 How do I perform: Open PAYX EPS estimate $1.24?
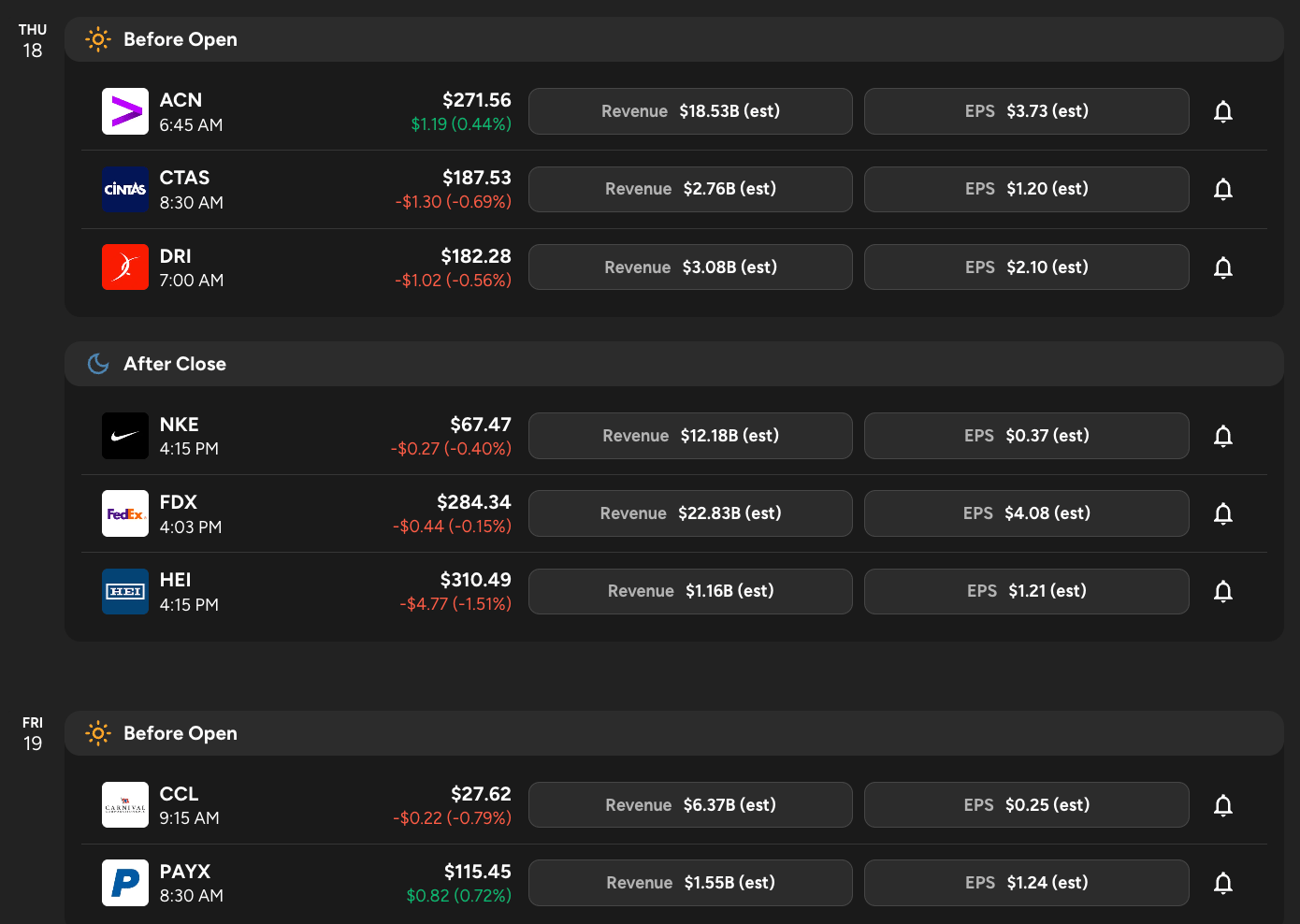pyautogui.click(x=1027, y=883)
